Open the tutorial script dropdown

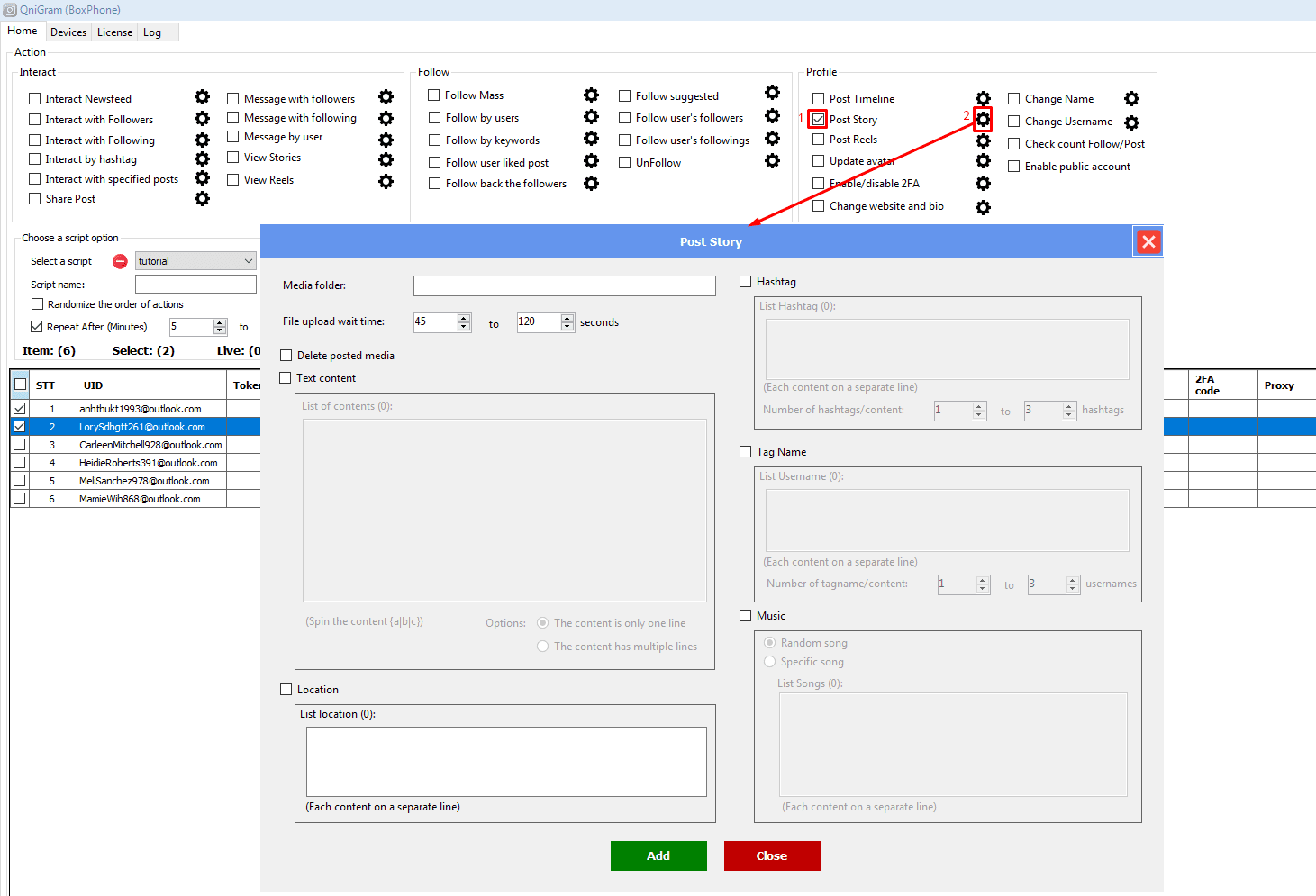(x=195, y=261)
